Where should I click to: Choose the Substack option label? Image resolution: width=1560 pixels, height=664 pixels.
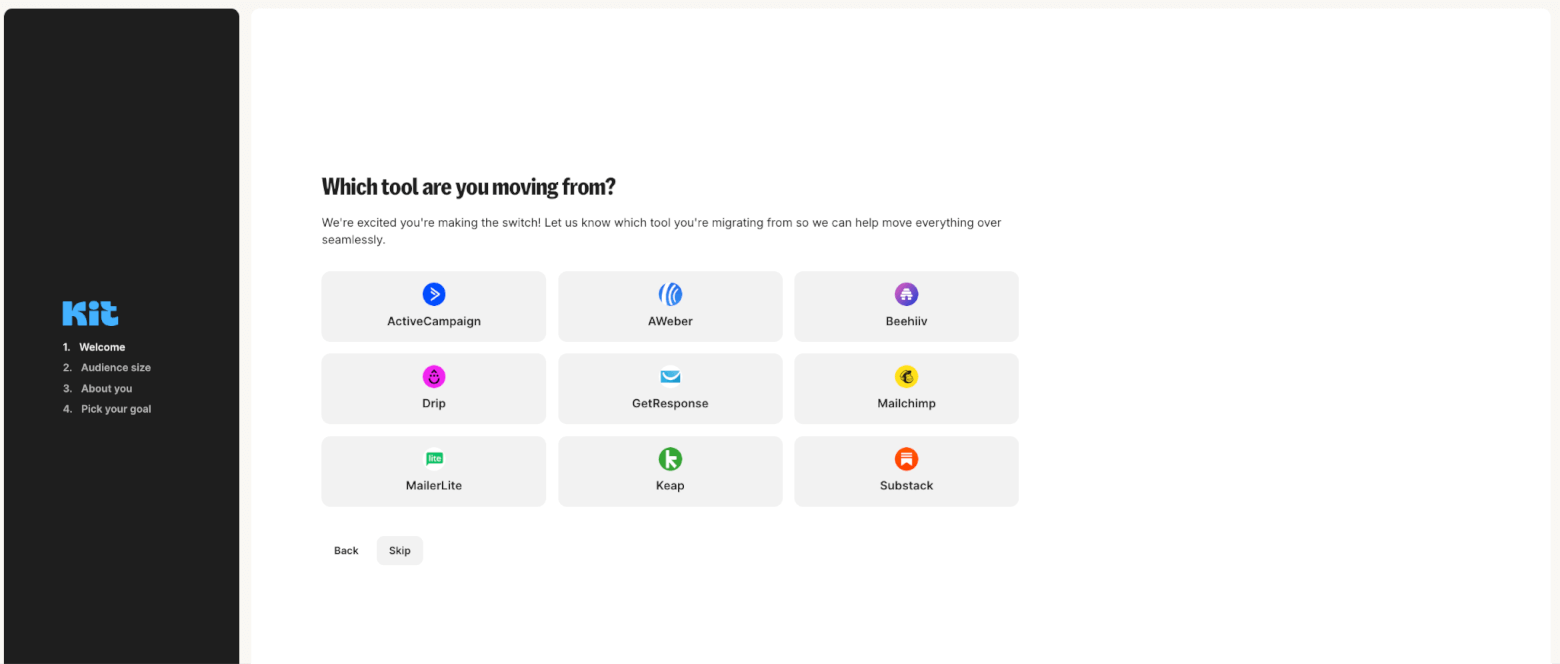click(x=906, y=486)
